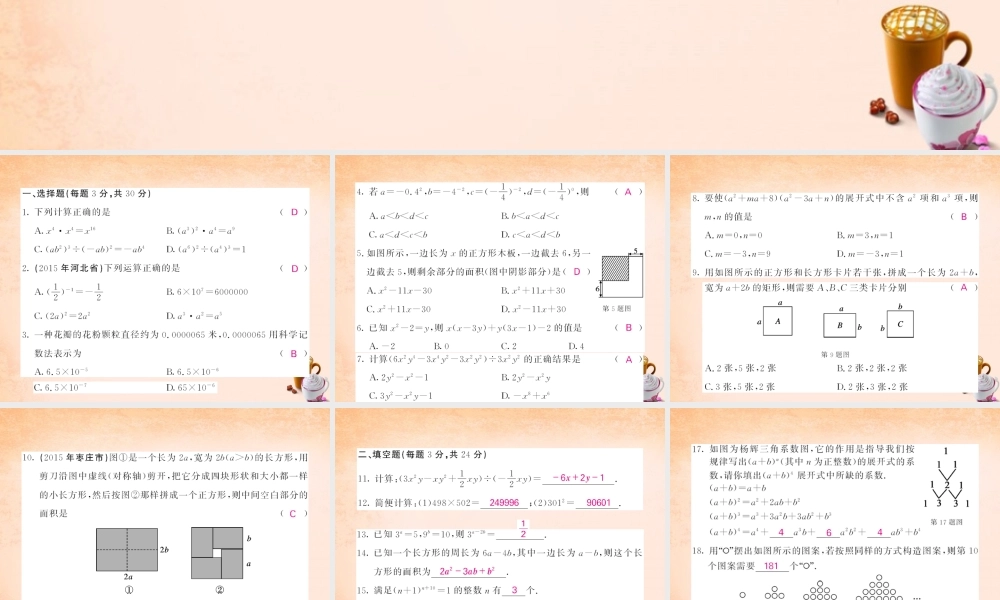Open the slide titled 一、选择题(每题3分,共30分)

coord(165,278)
